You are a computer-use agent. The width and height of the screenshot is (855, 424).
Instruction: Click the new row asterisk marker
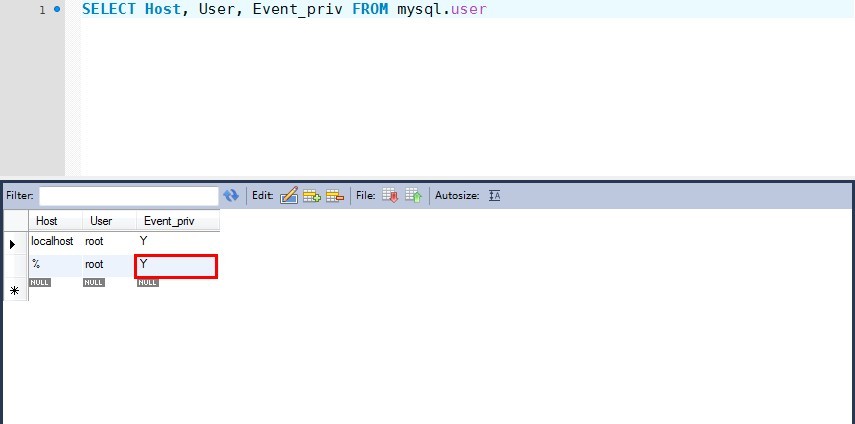15,292
